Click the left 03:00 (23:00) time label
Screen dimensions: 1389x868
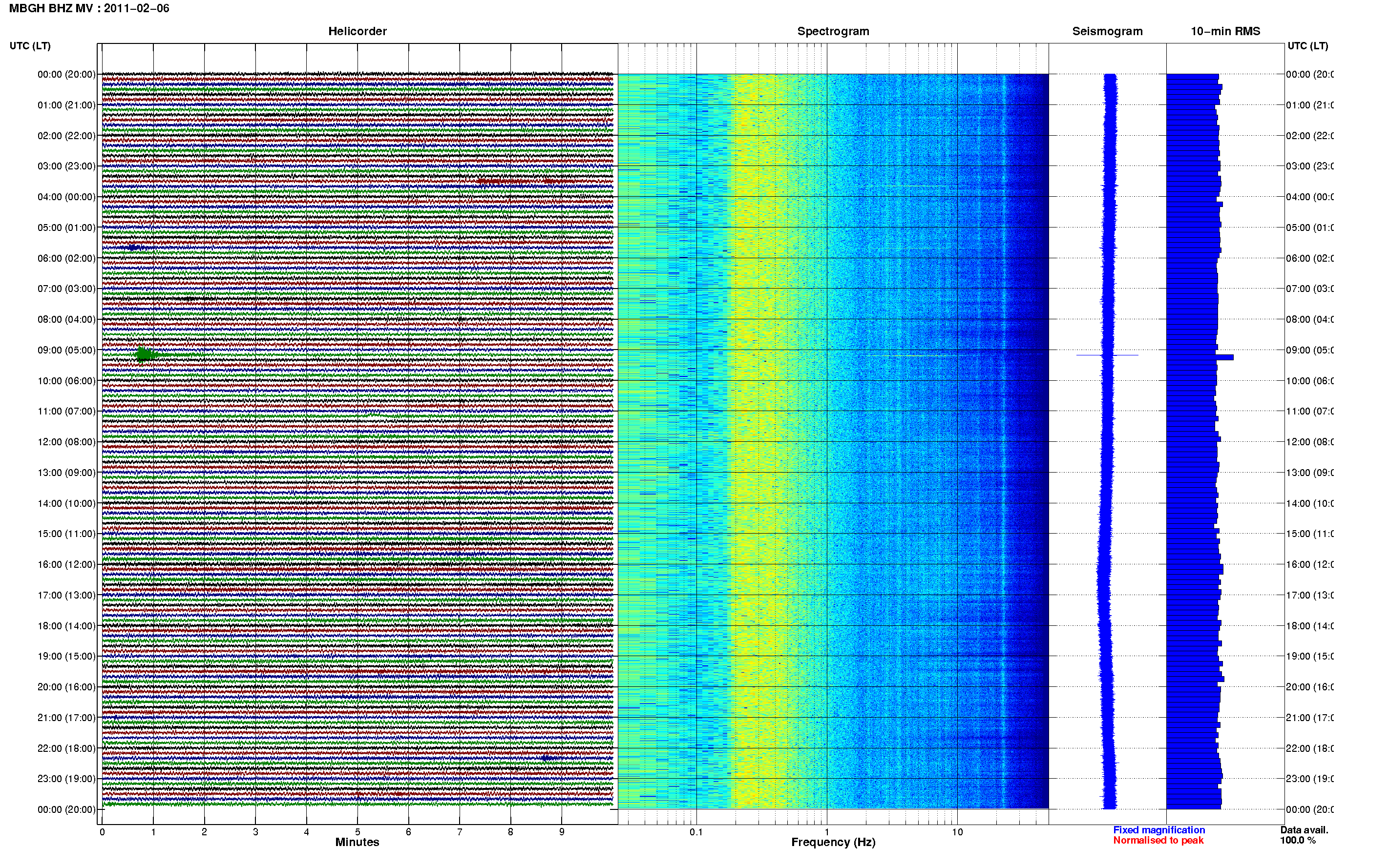click(66, 166)
